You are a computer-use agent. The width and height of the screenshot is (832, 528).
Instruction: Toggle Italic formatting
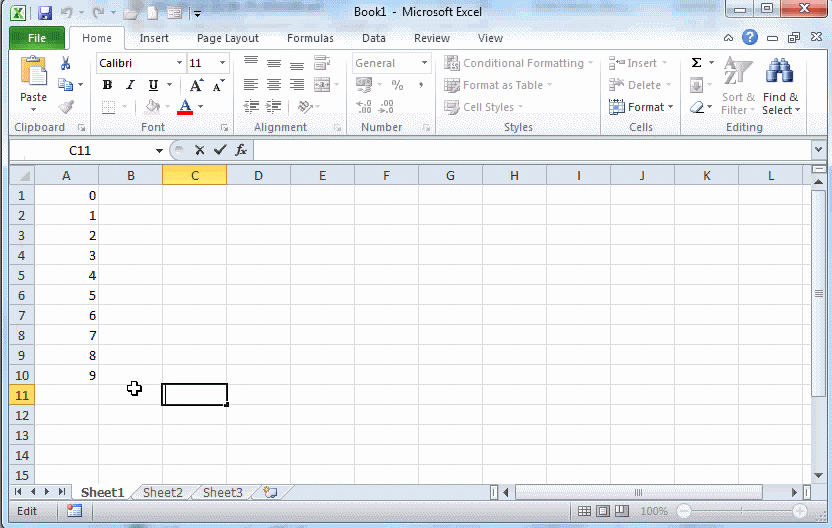coord(131,85)
